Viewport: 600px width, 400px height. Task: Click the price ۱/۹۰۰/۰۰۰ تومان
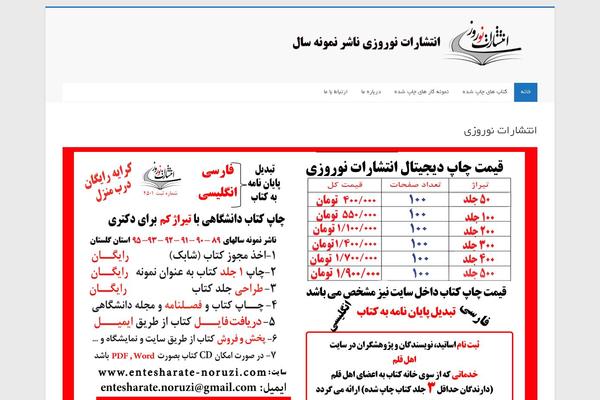345,273
